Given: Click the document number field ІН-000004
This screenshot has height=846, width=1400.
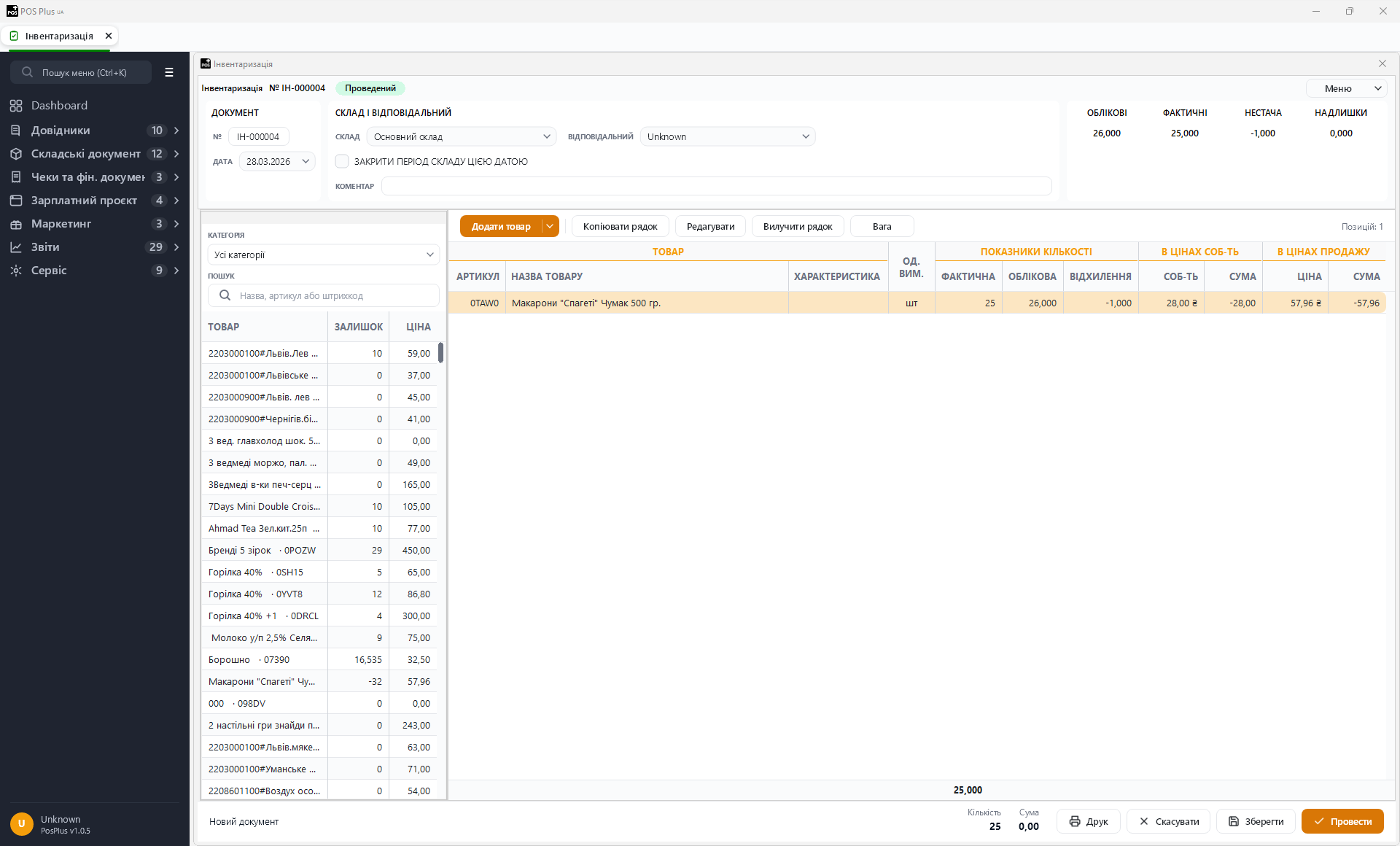Looking at the screenshot, I should pyautogui.click(x=259, y=136).
